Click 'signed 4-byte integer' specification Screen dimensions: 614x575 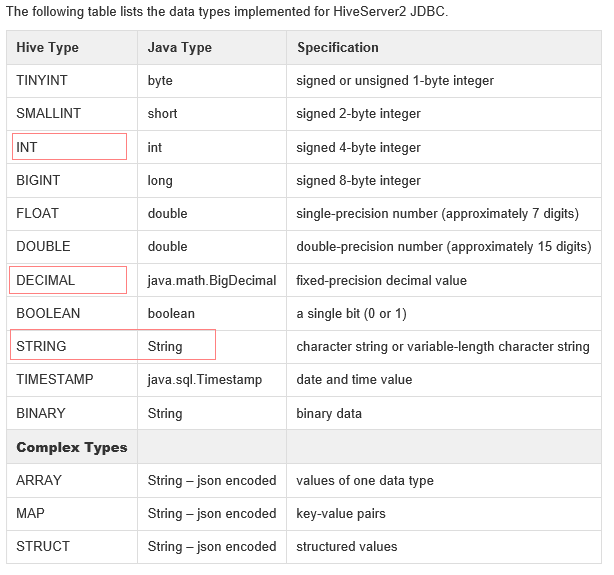tap(358, 148)
